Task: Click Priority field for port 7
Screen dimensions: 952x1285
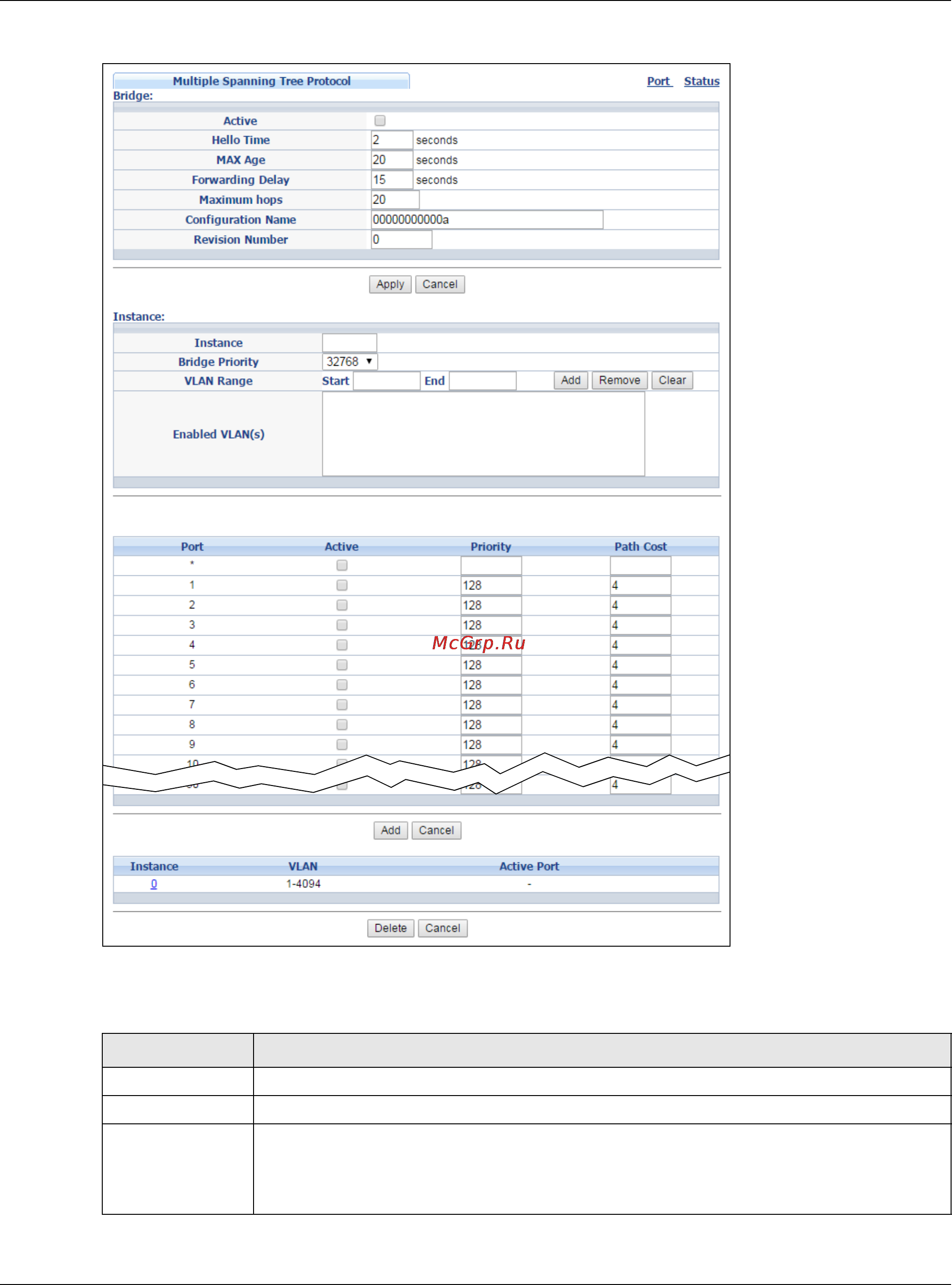Action: coord(491,705)
